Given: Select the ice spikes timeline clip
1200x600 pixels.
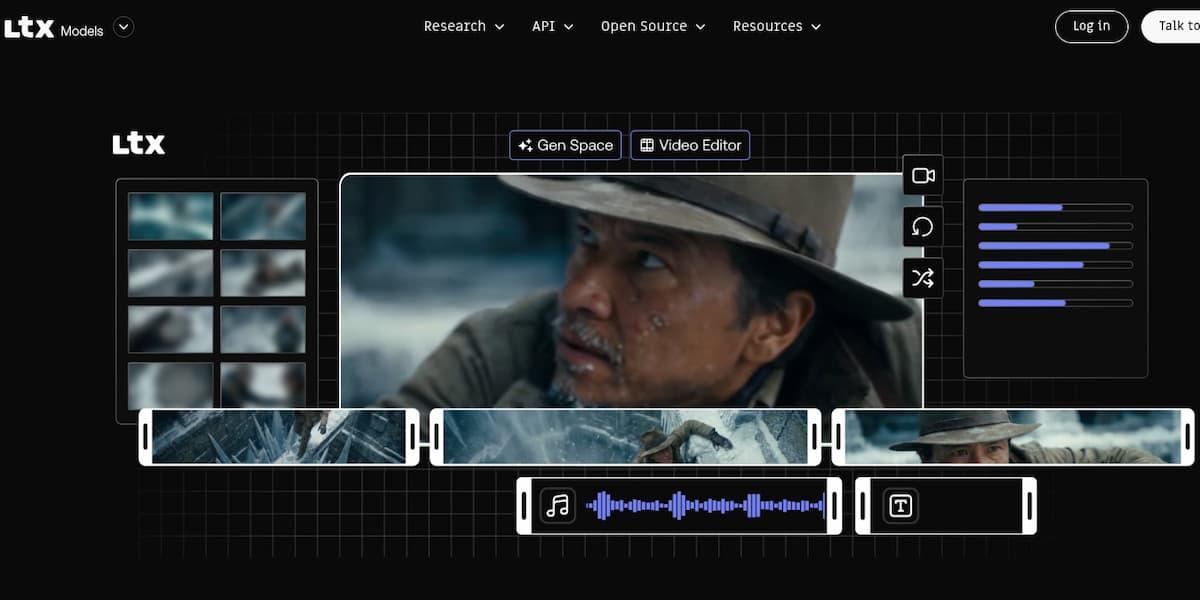Looking at the screenshot, I should coord(279,437).
